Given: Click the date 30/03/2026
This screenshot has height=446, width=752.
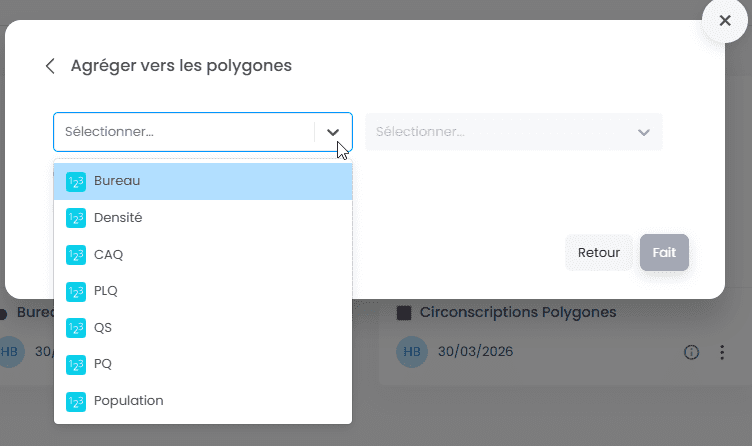Looking at the screenshot, I should (x=475, y=352).
